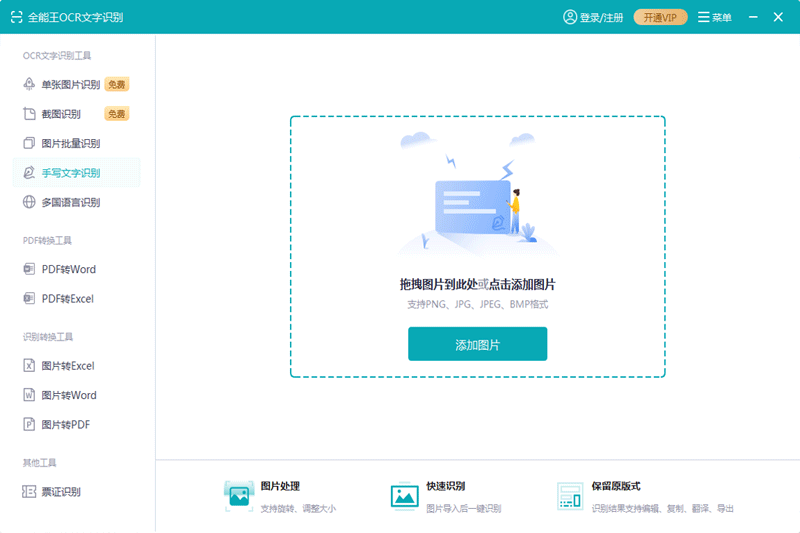Open the 菜单 hamburger menu

click(x=714, y=17)
